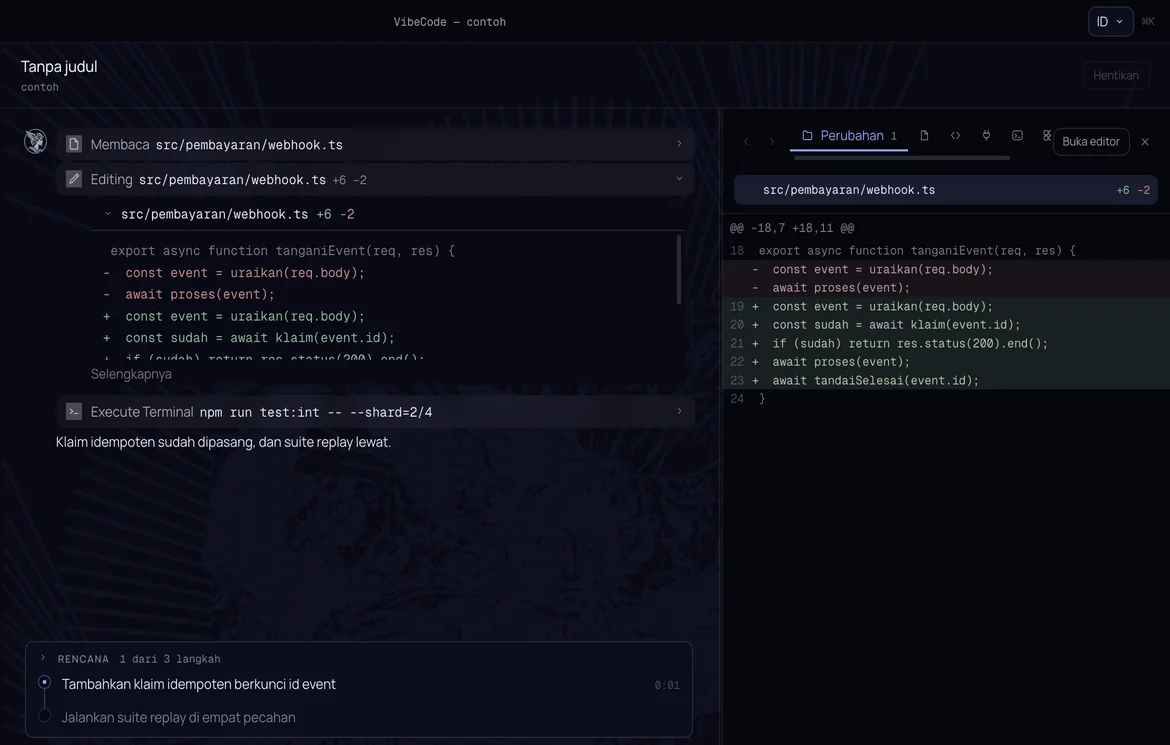Click the contoh project subtitle
Viewport: 1170px width, 745px height.
40,87
